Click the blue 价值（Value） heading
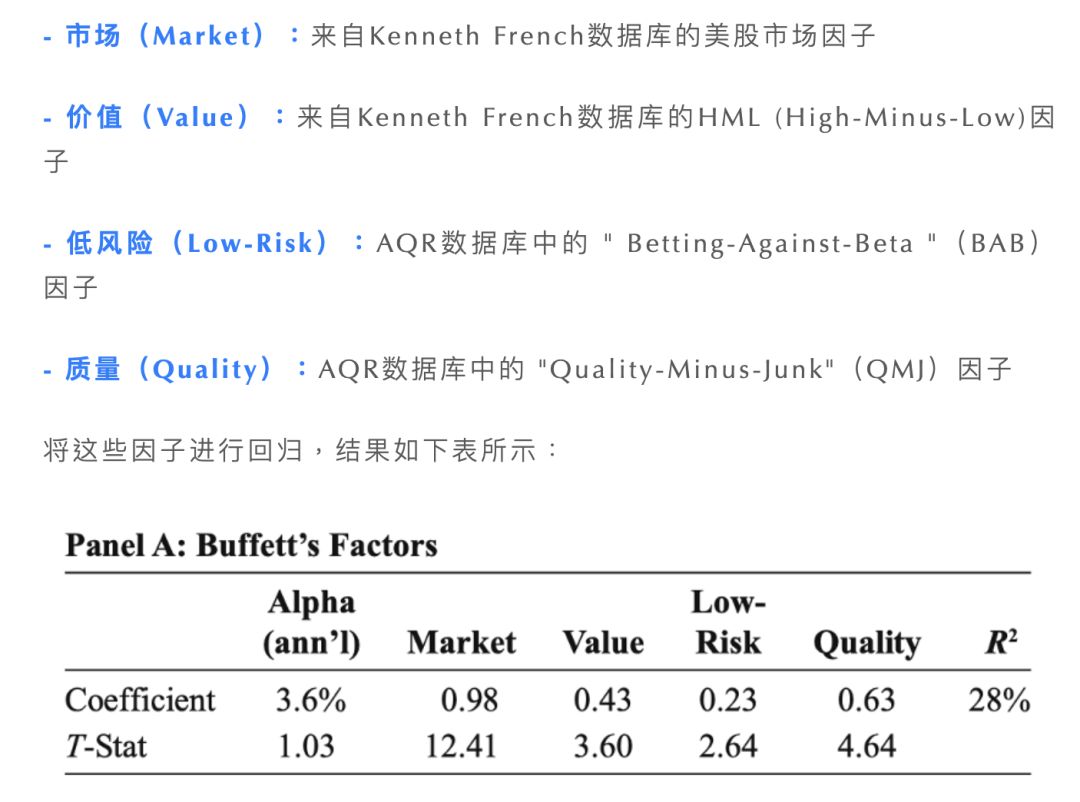Viewport: 1080px width, 802px height. click(159, 118)
